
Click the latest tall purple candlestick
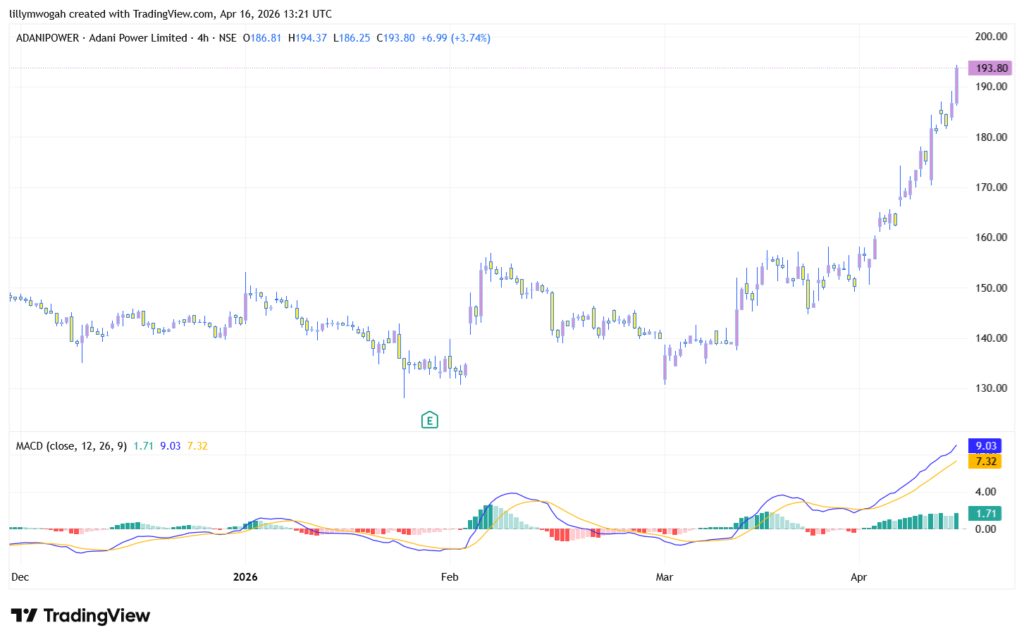pyautogui.click(x=956, y=85)
